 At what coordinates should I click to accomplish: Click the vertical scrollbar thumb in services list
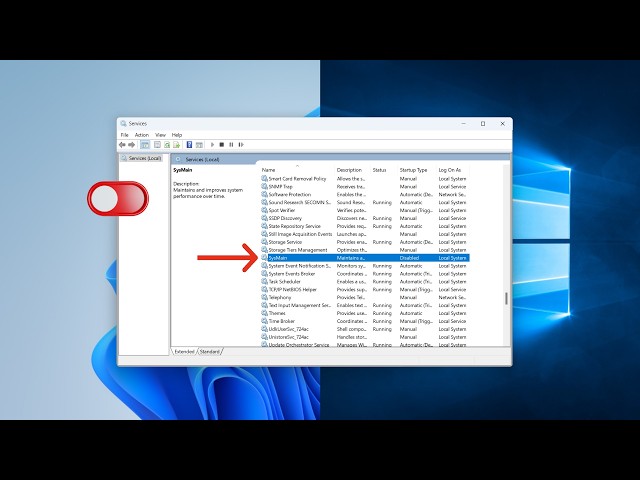click(x=506, y=298)
